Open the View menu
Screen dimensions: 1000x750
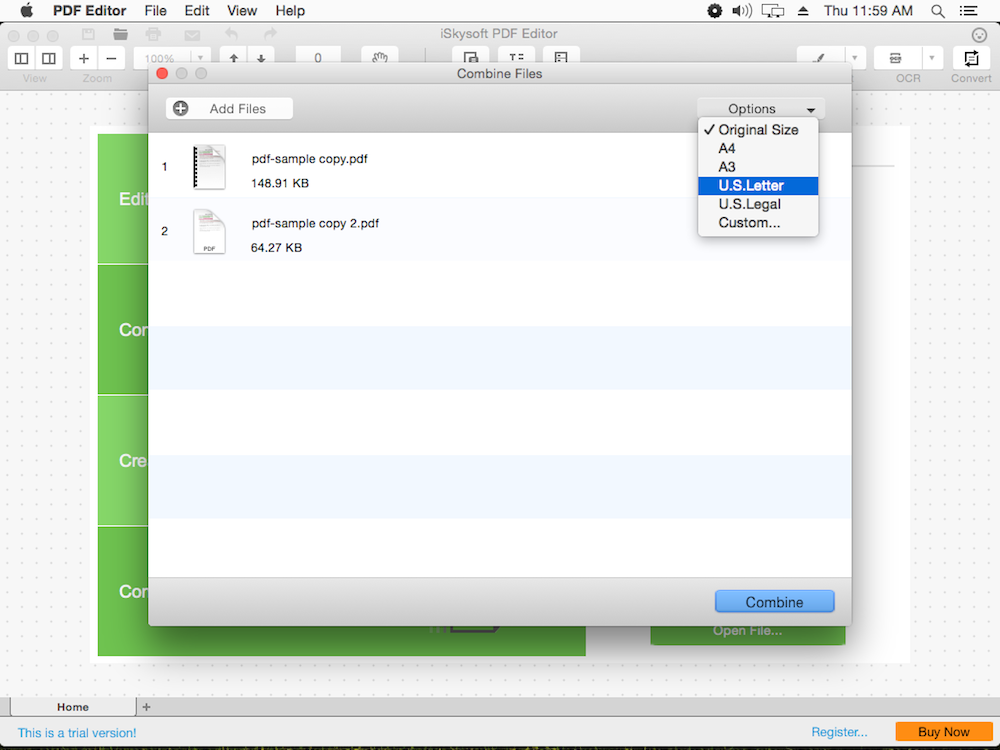[242, 11]
